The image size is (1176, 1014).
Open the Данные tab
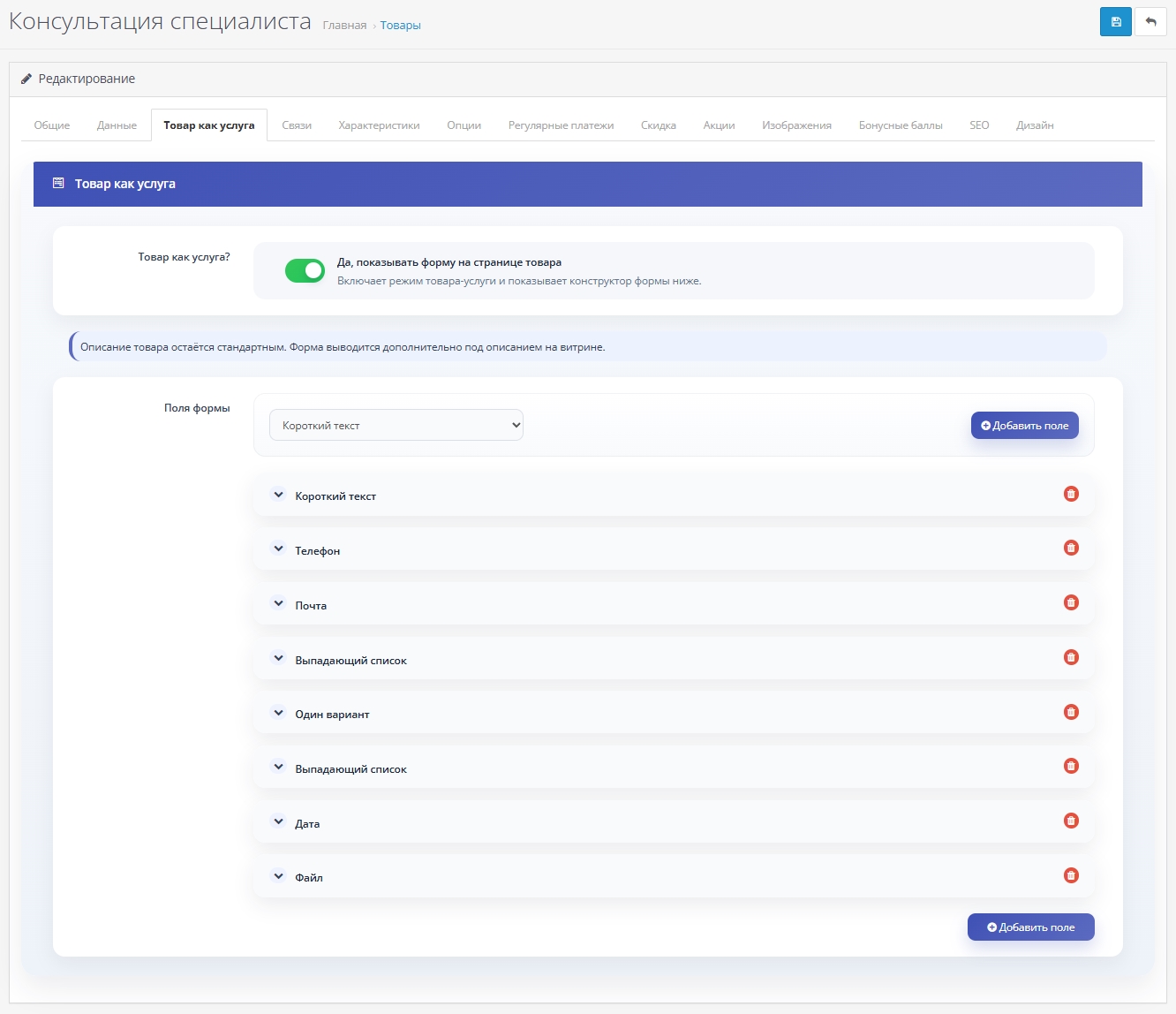pos(117,125)
